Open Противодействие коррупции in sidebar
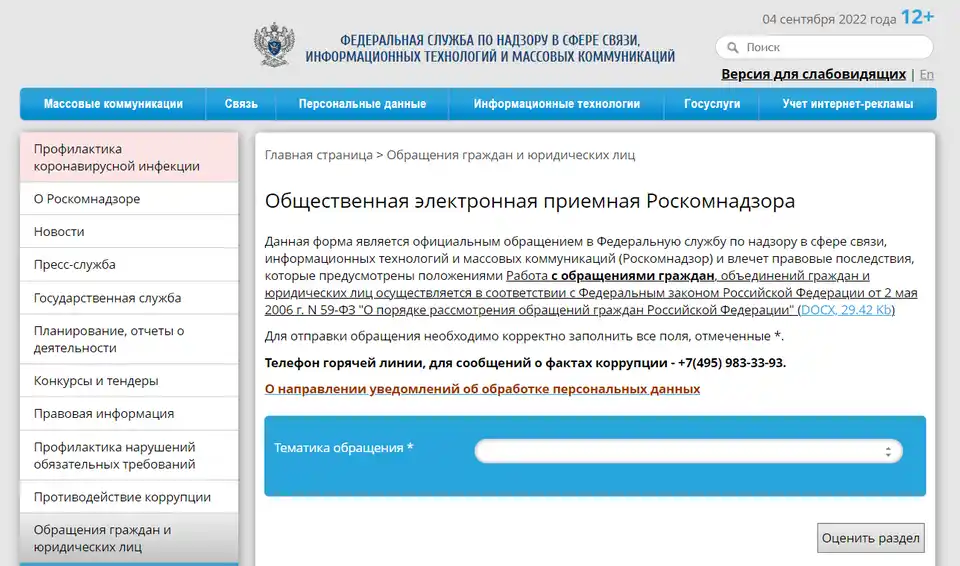Viewport: 960px width, 566px height. [x=122, y=497]
